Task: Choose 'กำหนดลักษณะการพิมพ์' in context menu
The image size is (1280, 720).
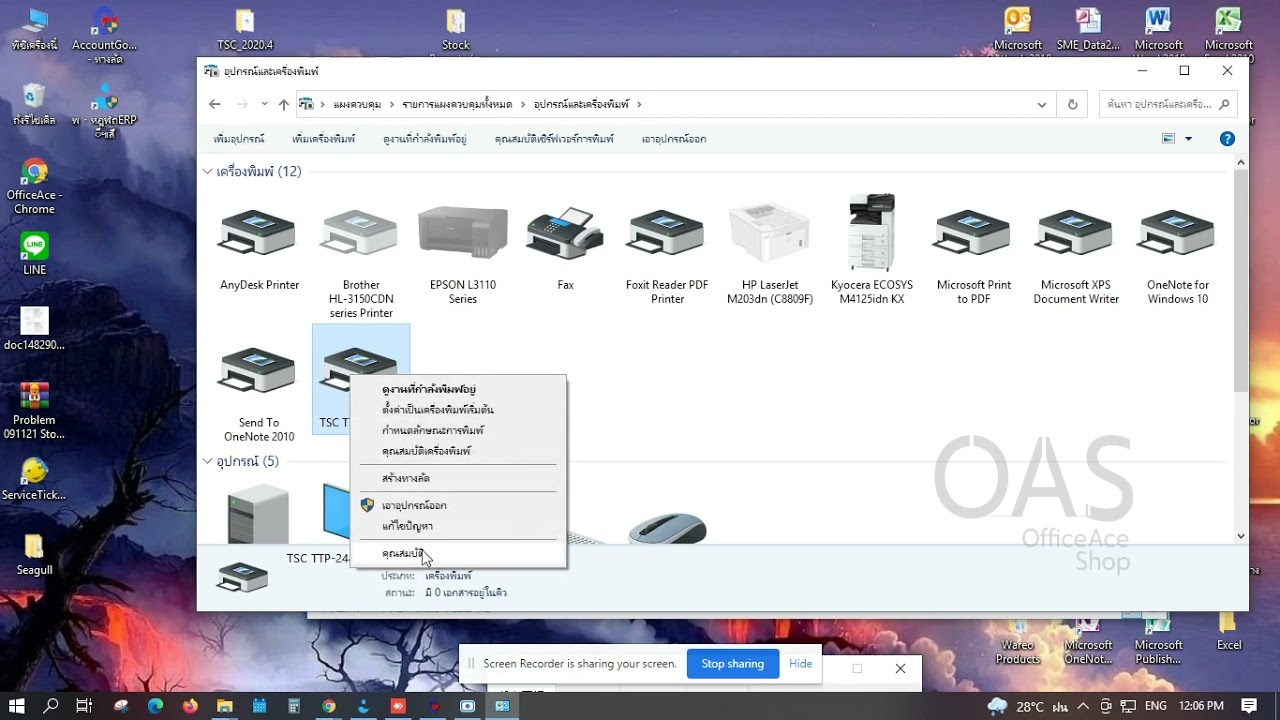Action: click(432, 430)
